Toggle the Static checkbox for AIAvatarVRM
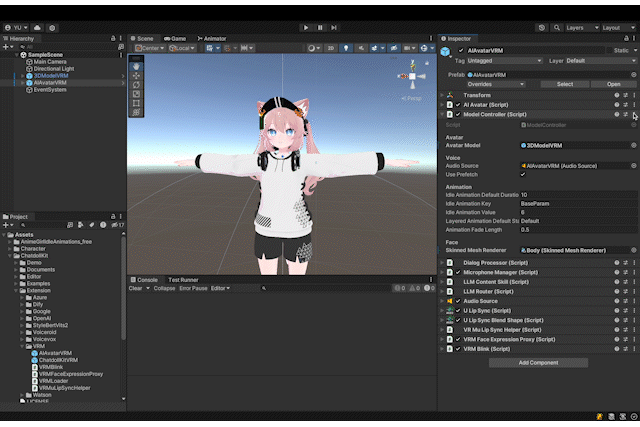The height and width of the screenshot is (427, 640). (x=608, y=50)
